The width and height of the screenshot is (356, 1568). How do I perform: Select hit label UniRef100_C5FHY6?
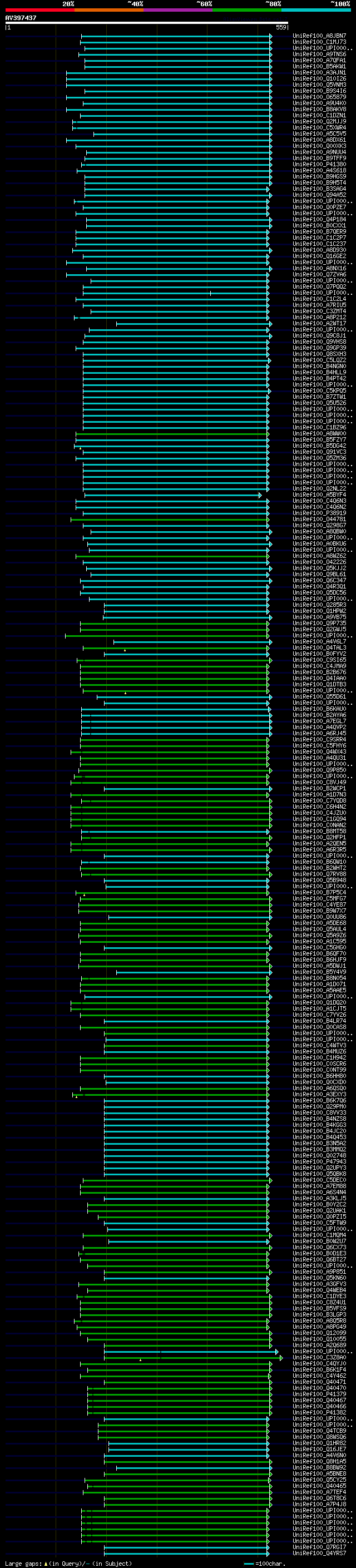(319, 745)
